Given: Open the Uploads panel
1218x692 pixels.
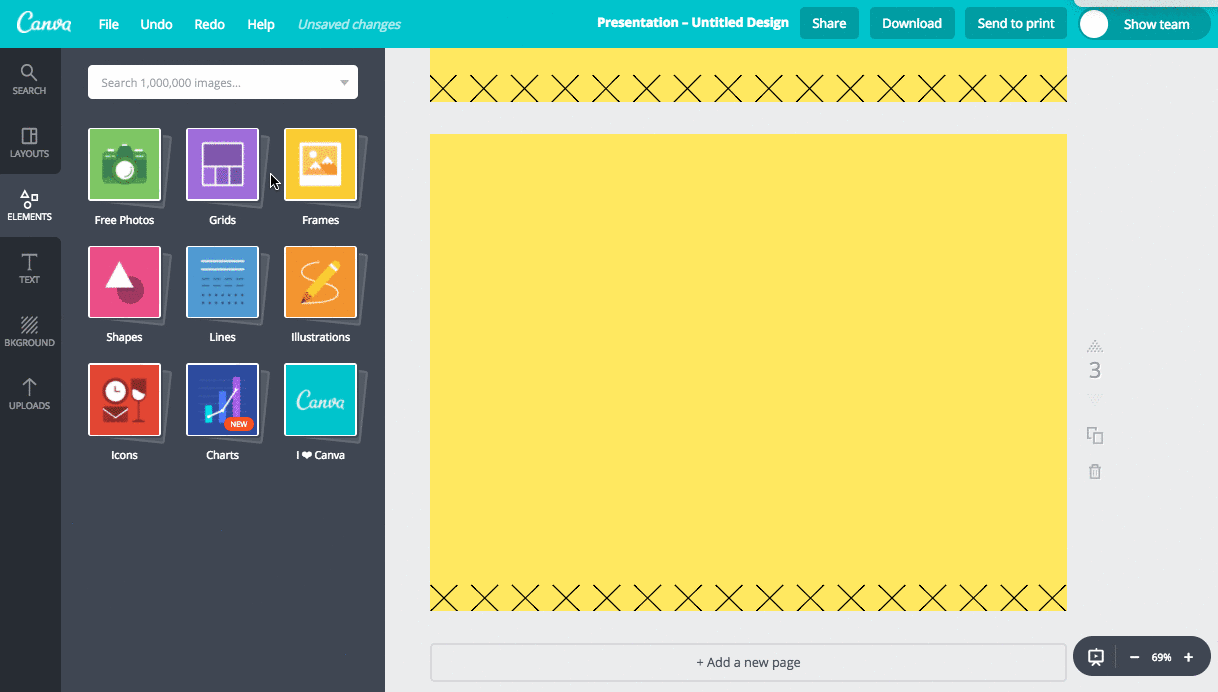Looking at the screenshot, I should pos(30,394).
